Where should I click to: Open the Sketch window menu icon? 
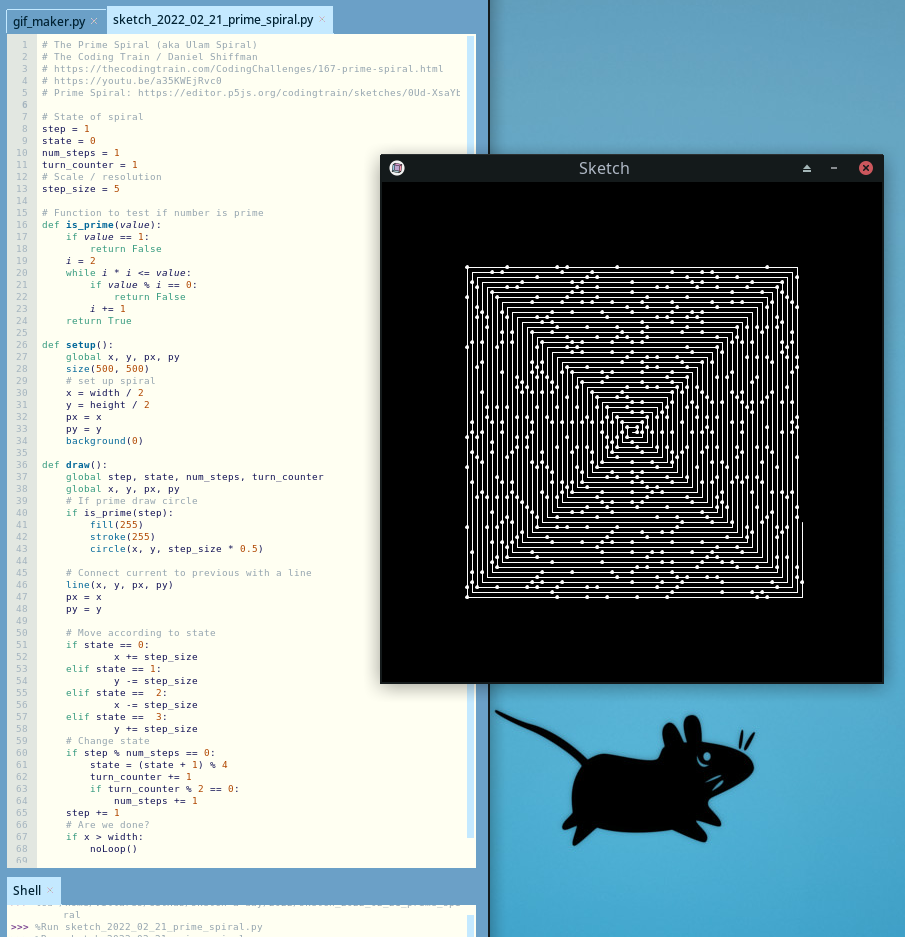pos(397,168)
